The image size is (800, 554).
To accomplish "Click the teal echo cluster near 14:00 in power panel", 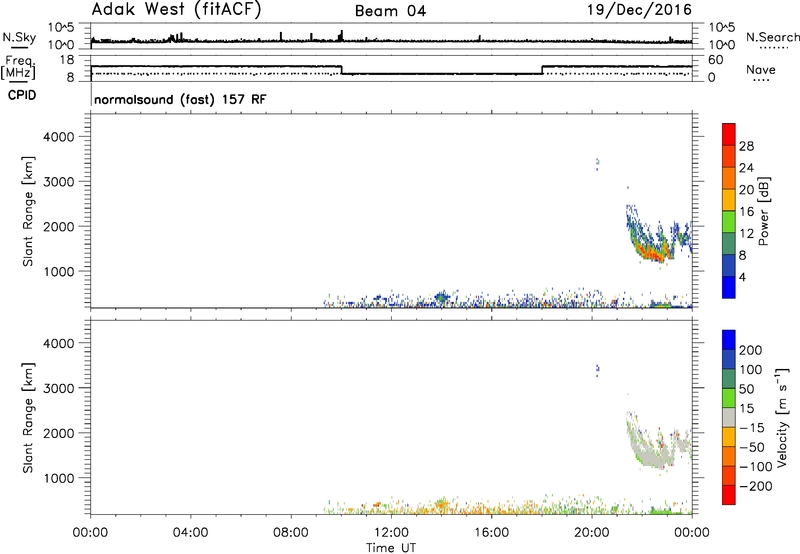I will pyautogui.click(x=441, y=296).
